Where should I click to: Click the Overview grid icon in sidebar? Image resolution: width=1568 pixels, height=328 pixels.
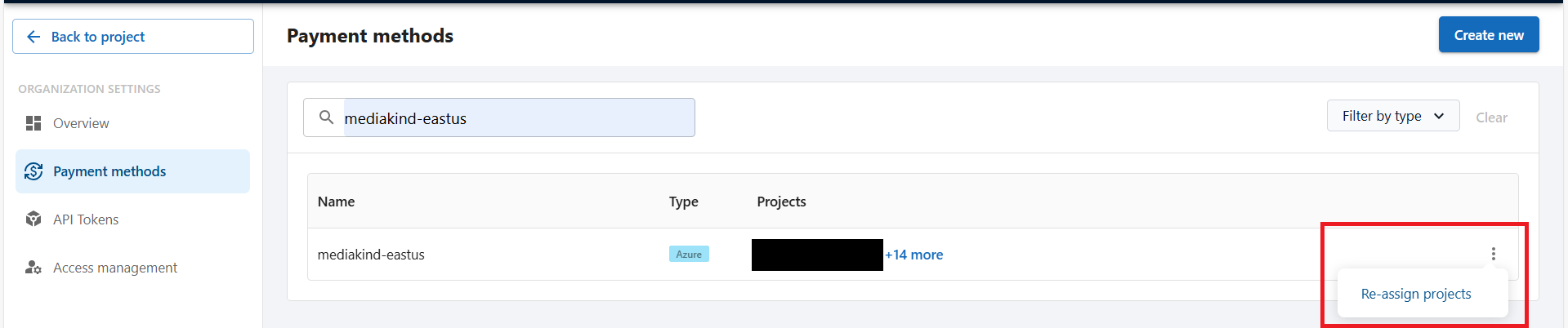pos(34,123)
